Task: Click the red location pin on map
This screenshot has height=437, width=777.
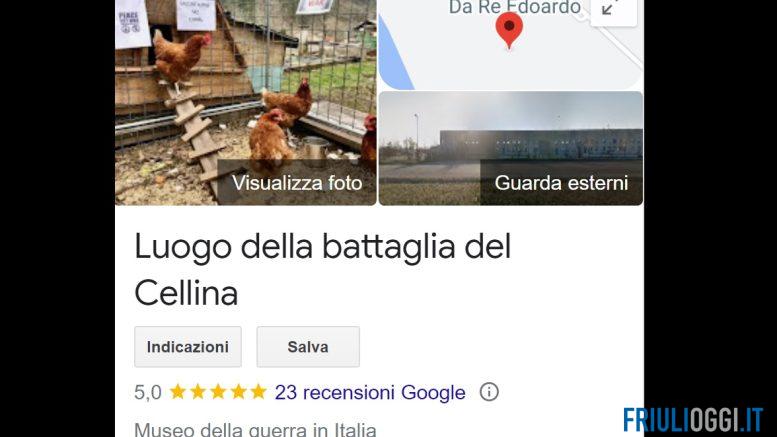Action: click(x=509, y=30)
